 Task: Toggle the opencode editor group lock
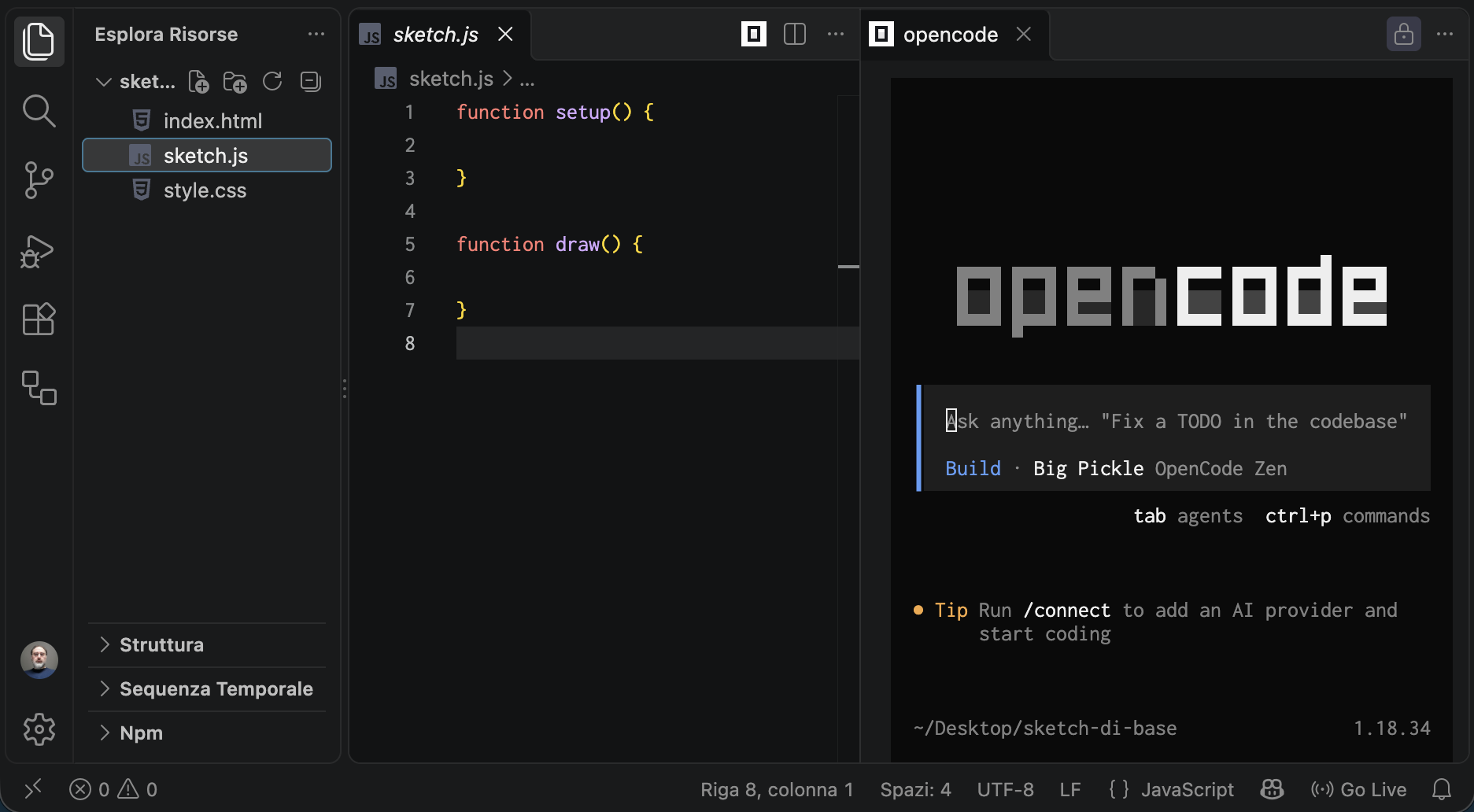(1404, 34)
